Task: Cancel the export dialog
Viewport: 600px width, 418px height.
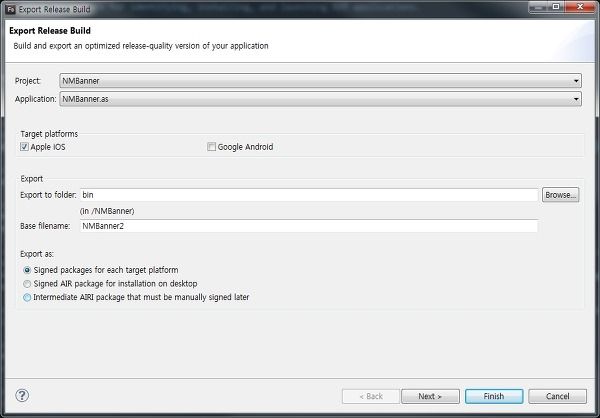Action: click(557, 396)
